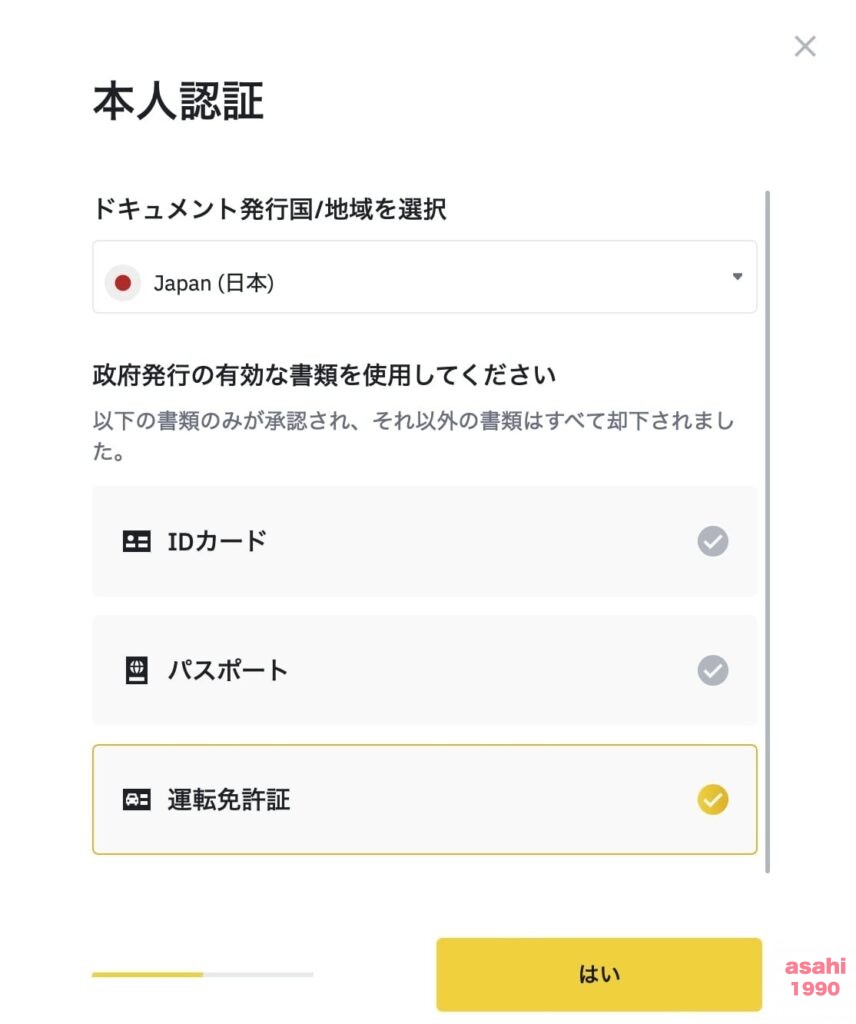Screen dimensions: 856x1024
Task: Choose the パスポート option row
Action: point(424,670)
